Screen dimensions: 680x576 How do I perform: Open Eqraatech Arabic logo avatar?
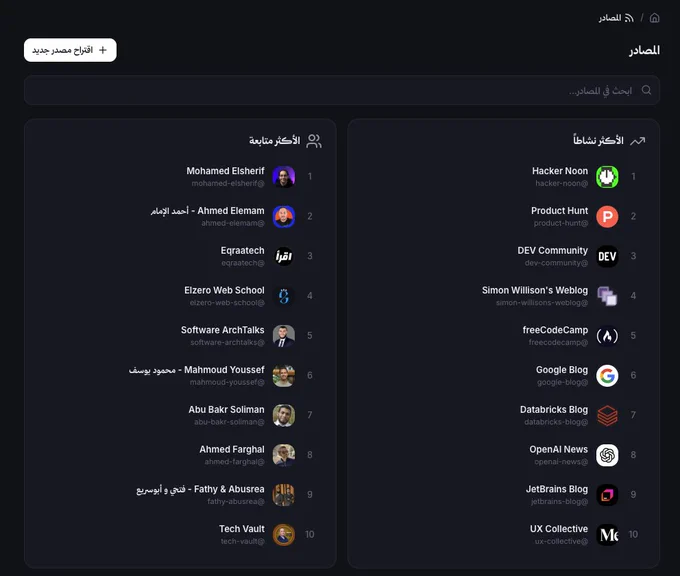pos(284,256)
